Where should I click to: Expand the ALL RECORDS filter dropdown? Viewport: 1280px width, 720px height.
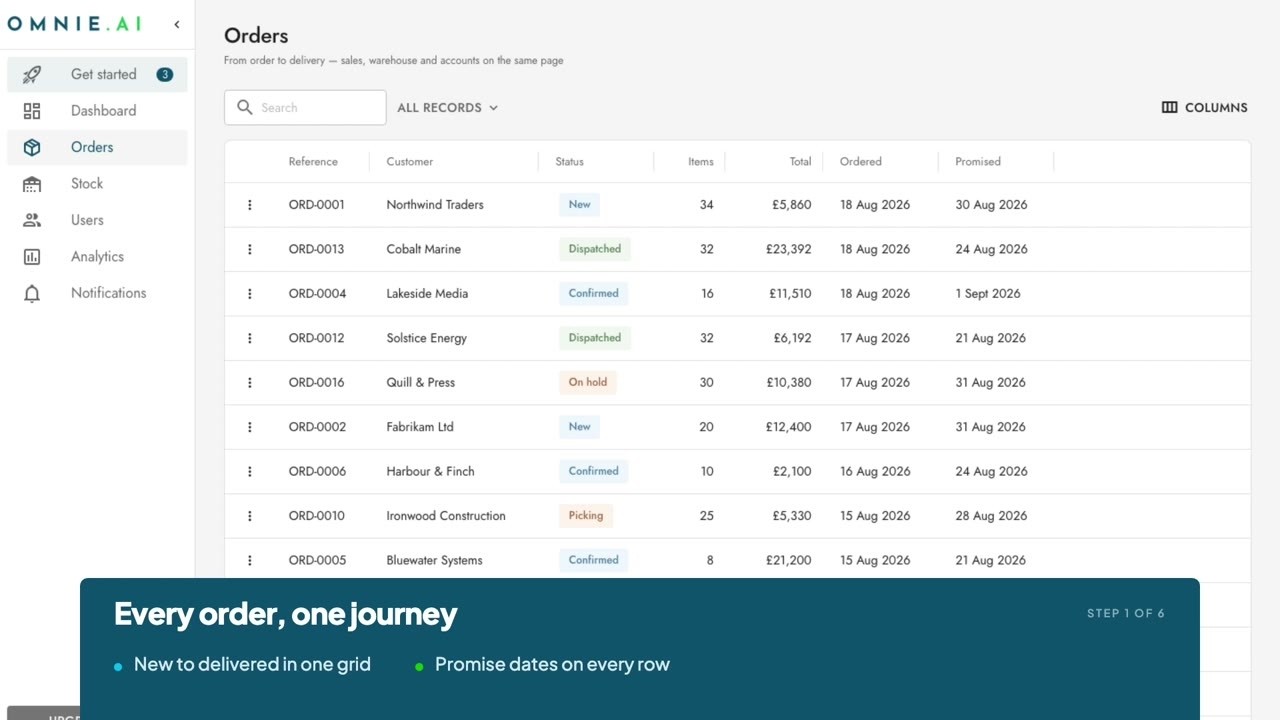click(447, 108)
